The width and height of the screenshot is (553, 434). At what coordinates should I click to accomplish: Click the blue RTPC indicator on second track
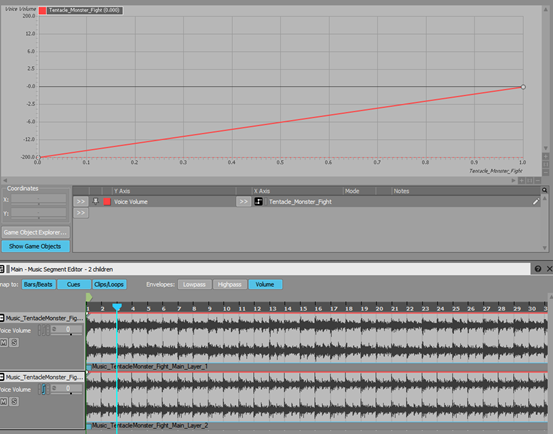click(x=44, y=389)
